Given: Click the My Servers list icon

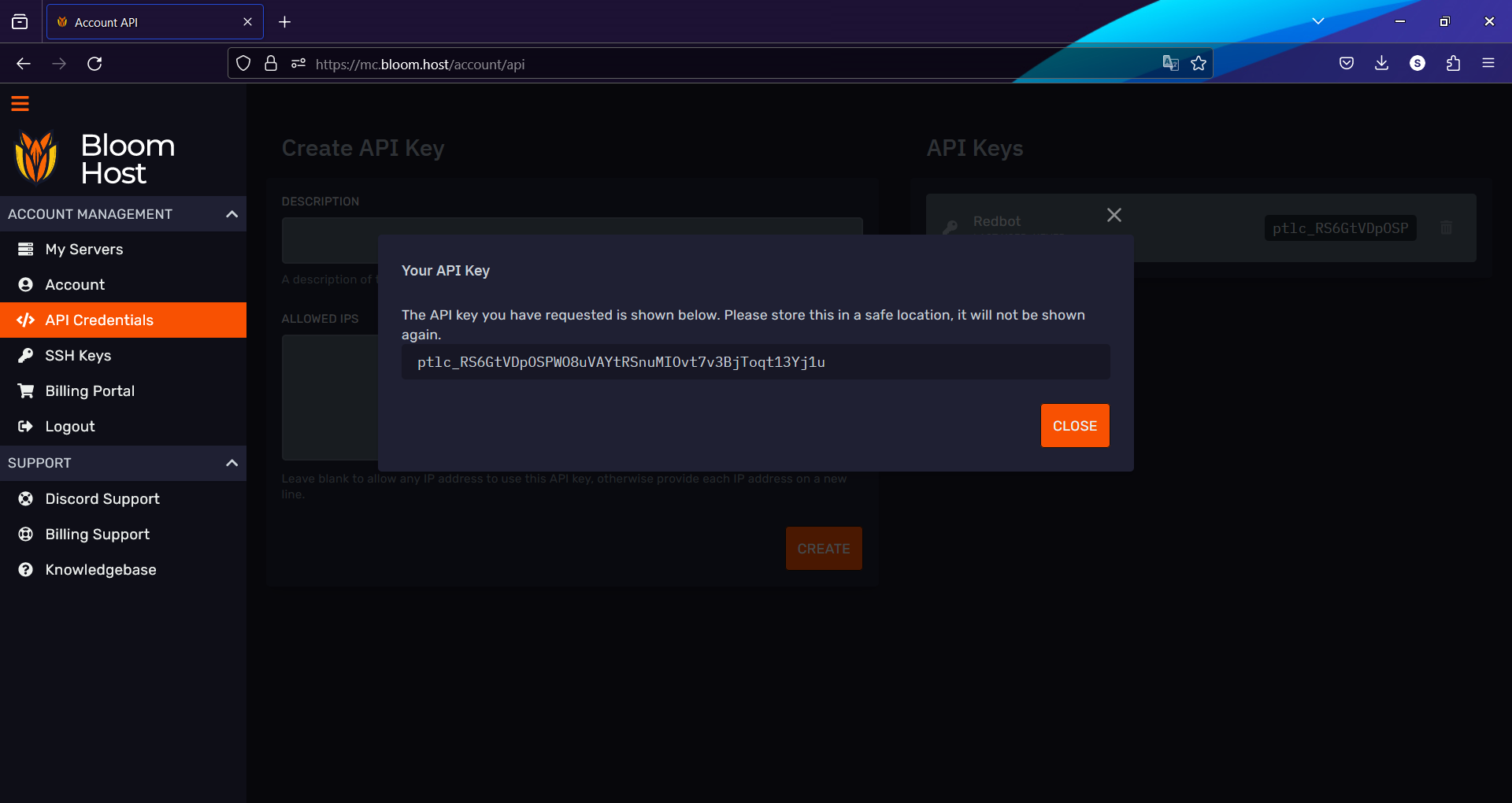Looking at the screenshot, I should pos(26,250).
